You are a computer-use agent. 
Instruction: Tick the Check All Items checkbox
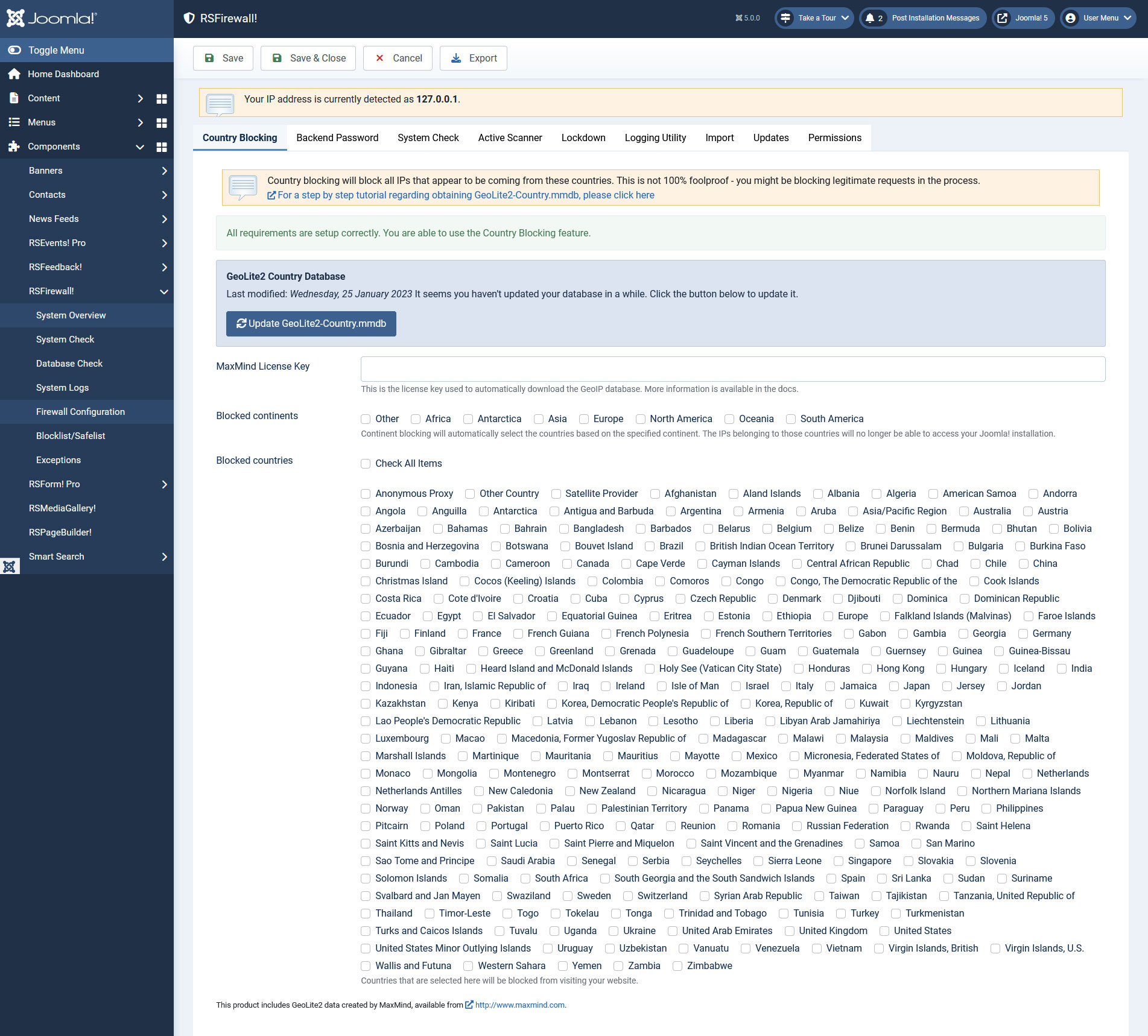(366, 464)
